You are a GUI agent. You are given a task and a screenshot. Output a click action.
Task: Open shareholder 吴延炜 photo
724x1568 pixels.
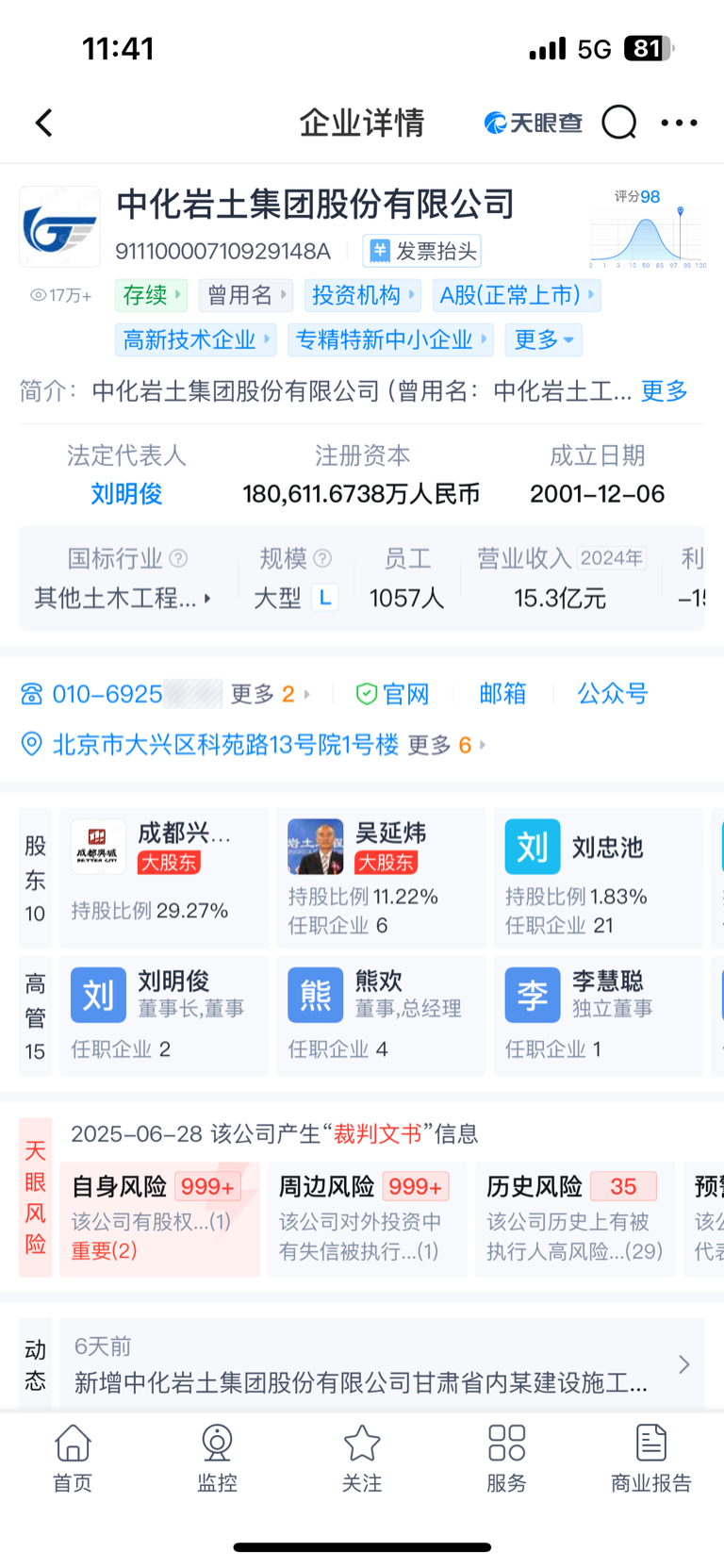pos(316,847)
